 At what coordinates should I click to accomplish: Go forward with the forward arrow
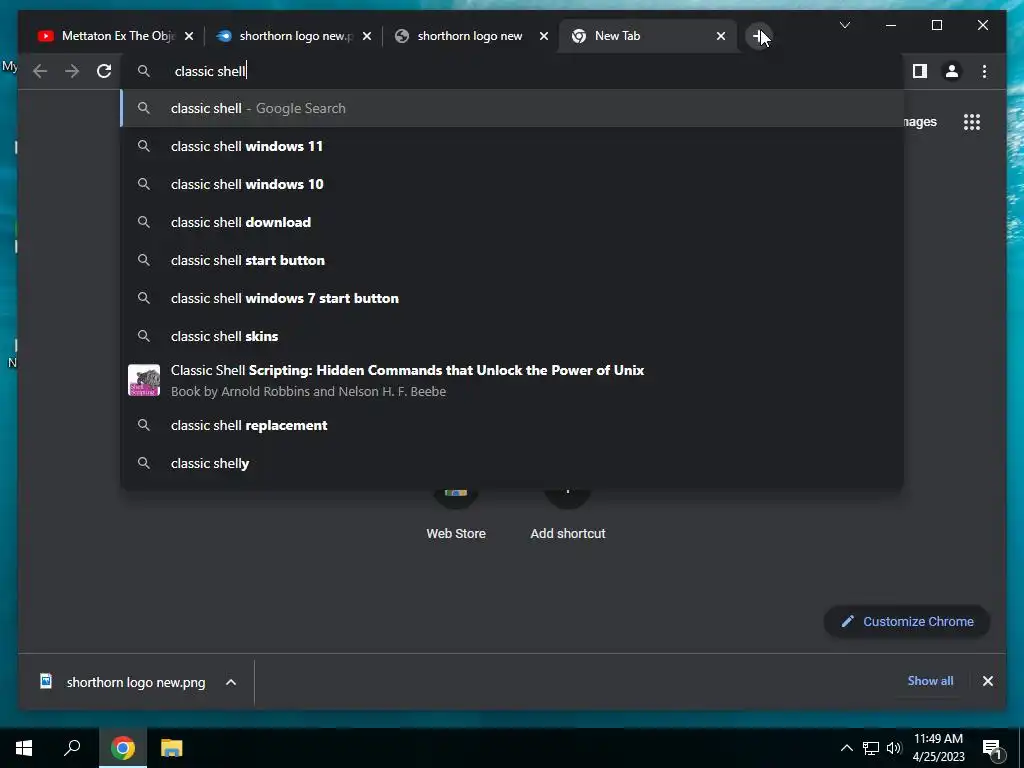[72, 71]
